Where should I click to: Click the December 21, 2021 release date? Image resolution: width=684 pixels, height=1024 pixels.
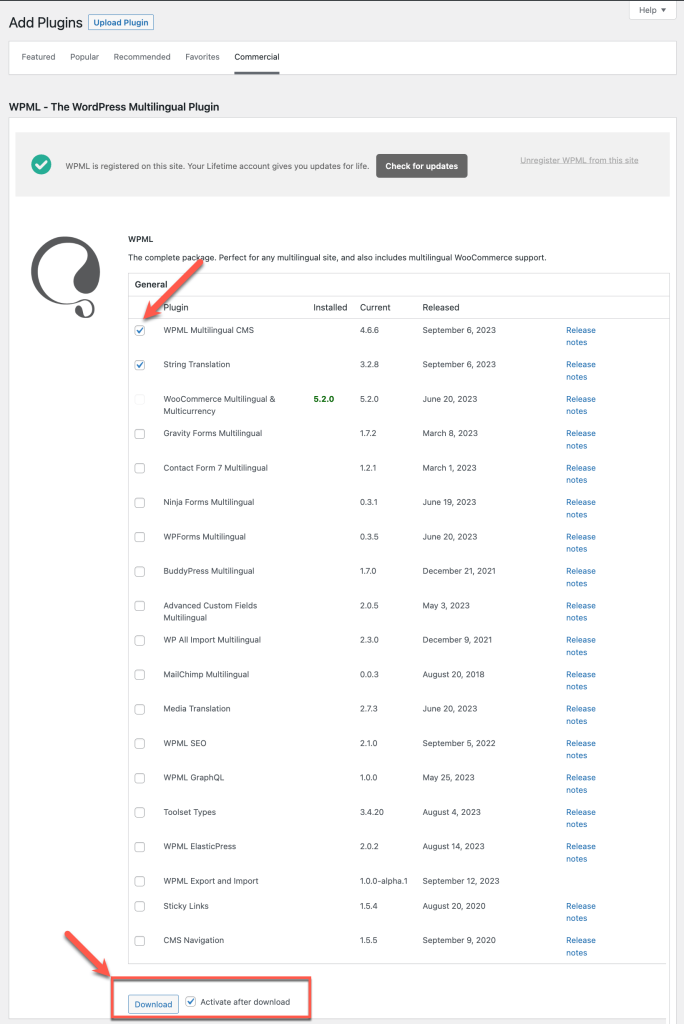coord(459,571)
